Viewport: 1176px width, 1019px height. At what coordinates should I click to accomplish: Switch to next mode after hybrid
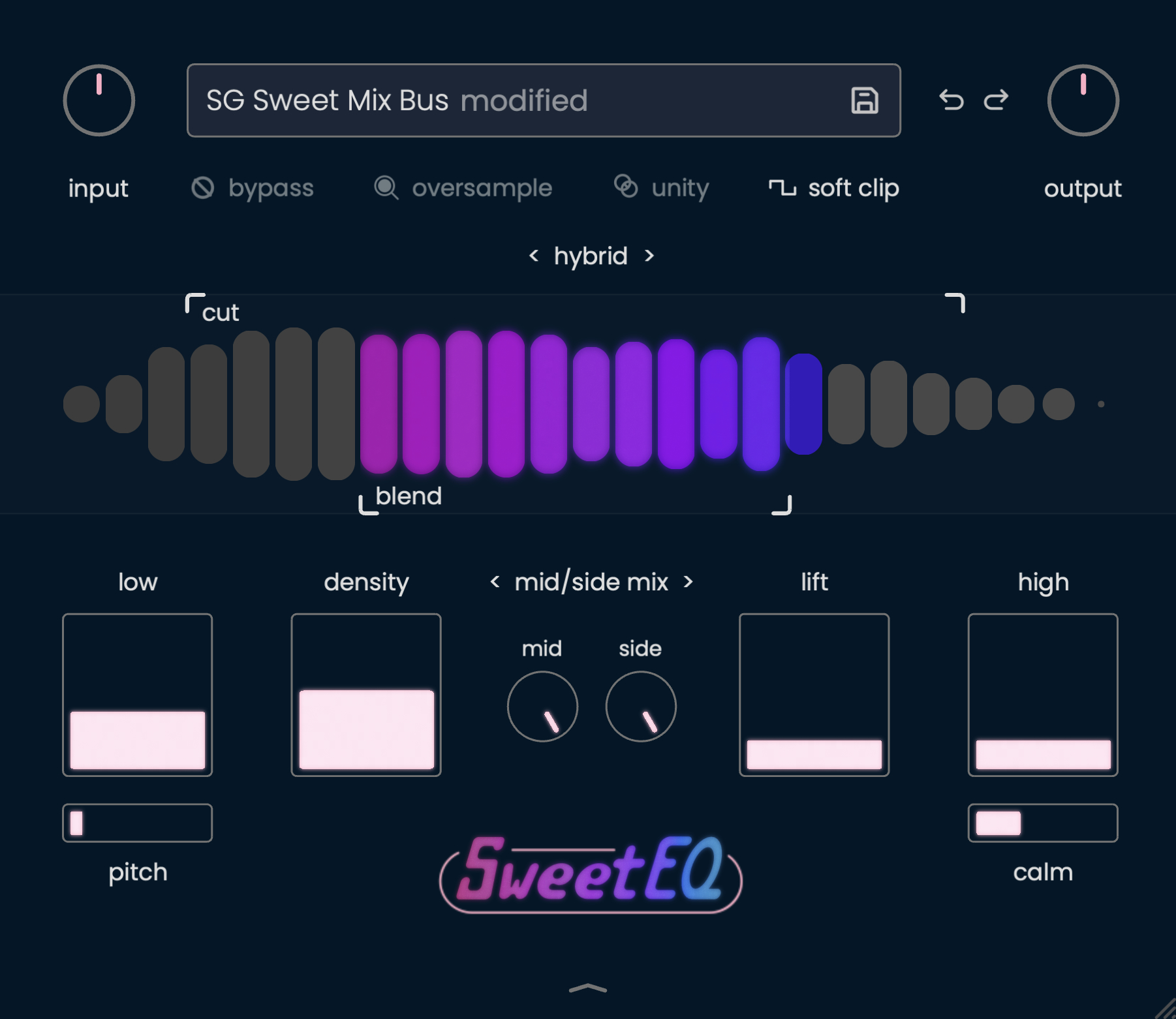click(649, 256)
